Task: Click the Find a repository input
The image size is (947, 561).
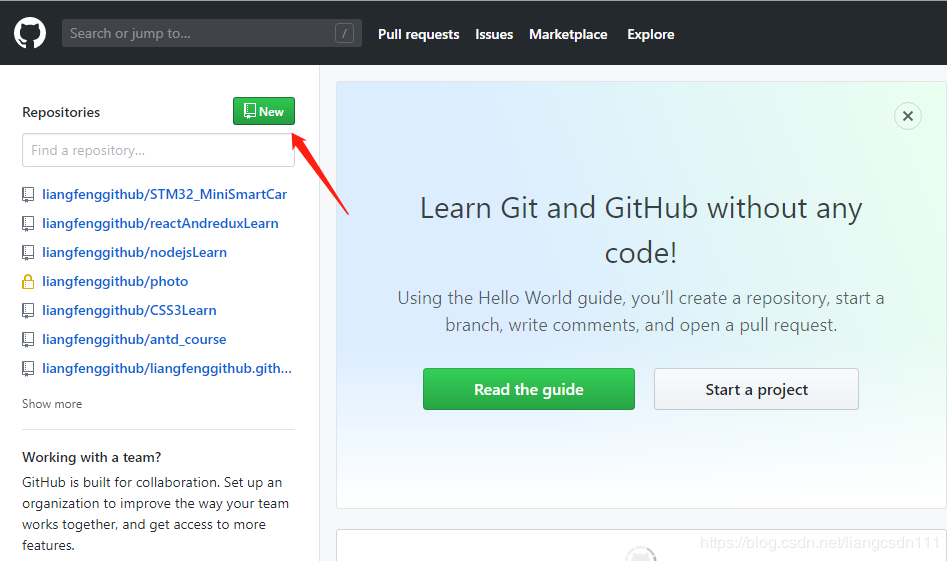Action: [x=158, y=150]
